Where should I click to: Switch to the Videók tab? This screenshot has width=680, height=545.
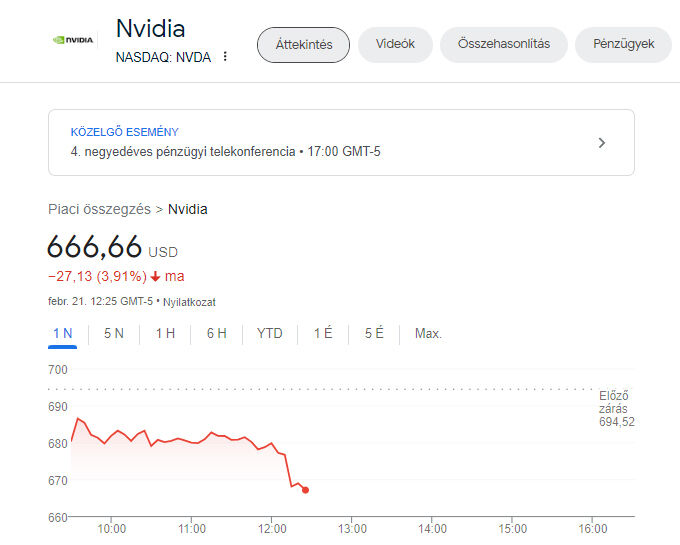point(395,44)
